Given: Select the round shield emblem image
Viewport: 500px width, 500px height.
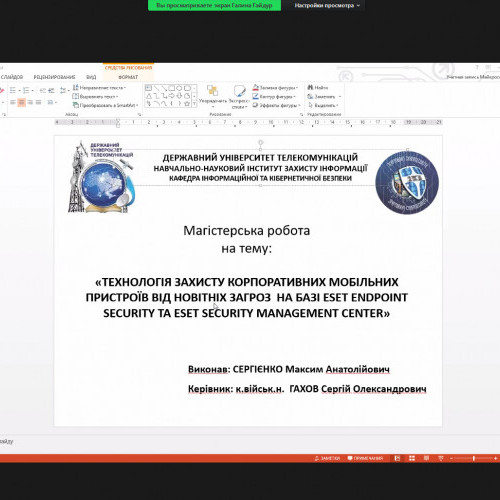Looking at the screenshot, I should [x=407, y=183].
